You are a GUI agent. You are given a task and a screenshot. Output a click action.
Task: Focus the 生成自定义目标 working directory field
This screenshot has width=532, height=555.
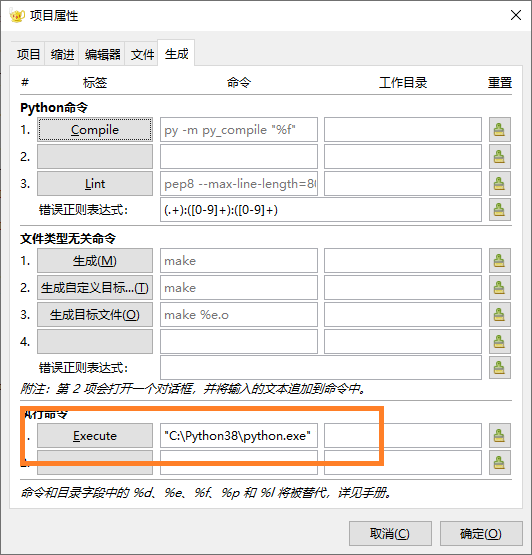pyautogui.click(x=403, y=287)
